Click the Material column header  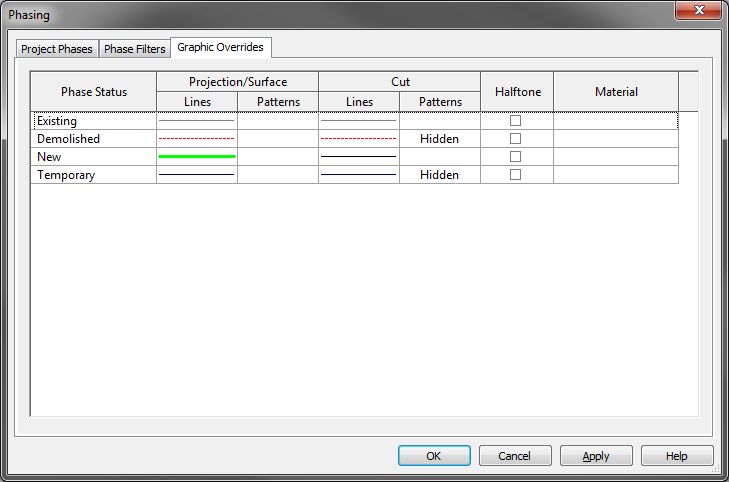click(616, 92)
